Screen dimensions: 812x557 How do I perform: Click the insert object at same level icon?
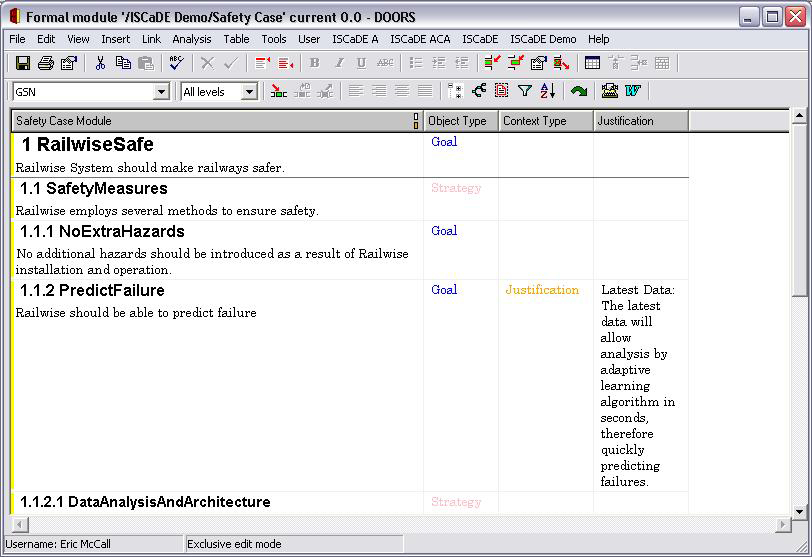[492, 63]
